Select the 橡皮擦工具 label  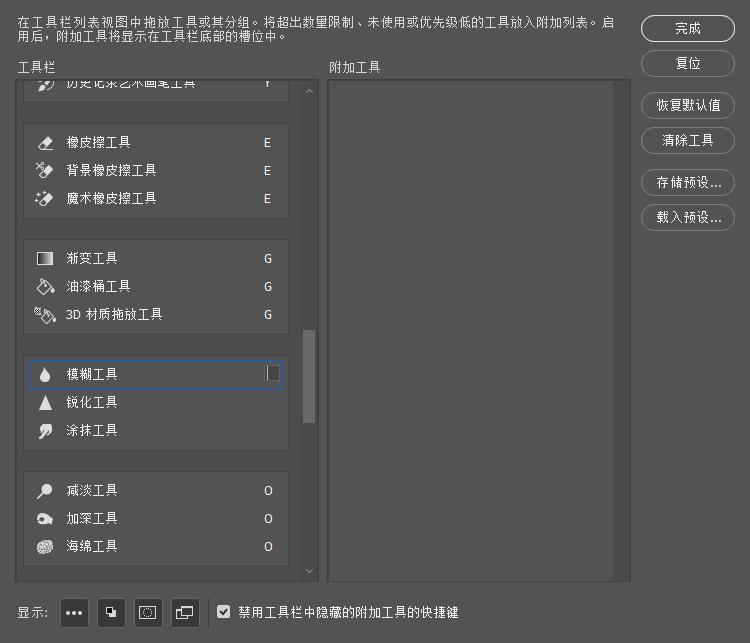click(98, 143)
